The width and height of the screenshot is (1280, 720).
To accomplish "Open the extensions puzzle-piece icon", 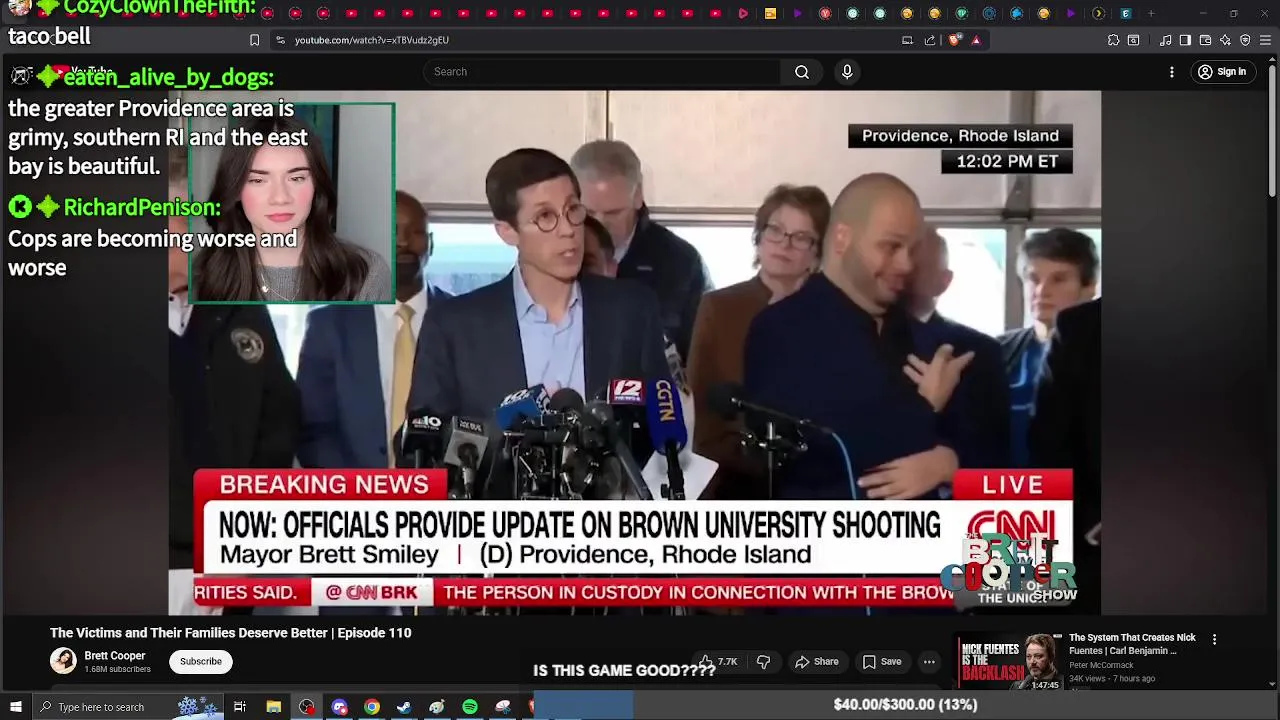I will click(1113, 40).
